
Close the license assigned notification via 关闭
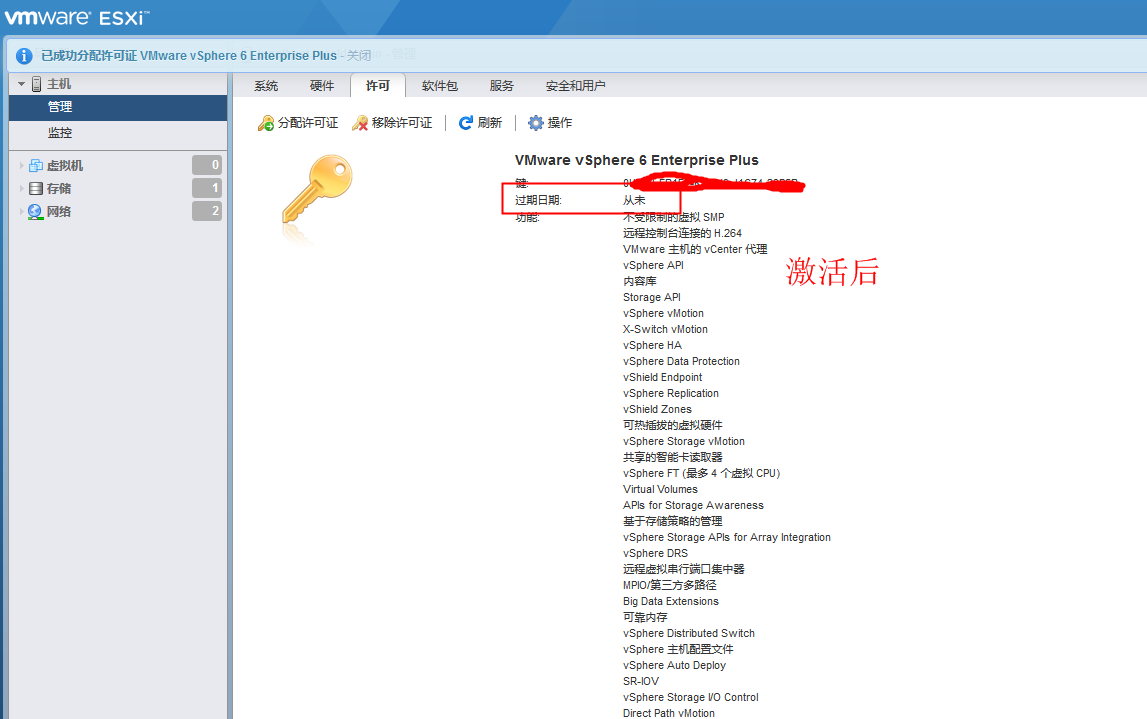coord(359,56)
